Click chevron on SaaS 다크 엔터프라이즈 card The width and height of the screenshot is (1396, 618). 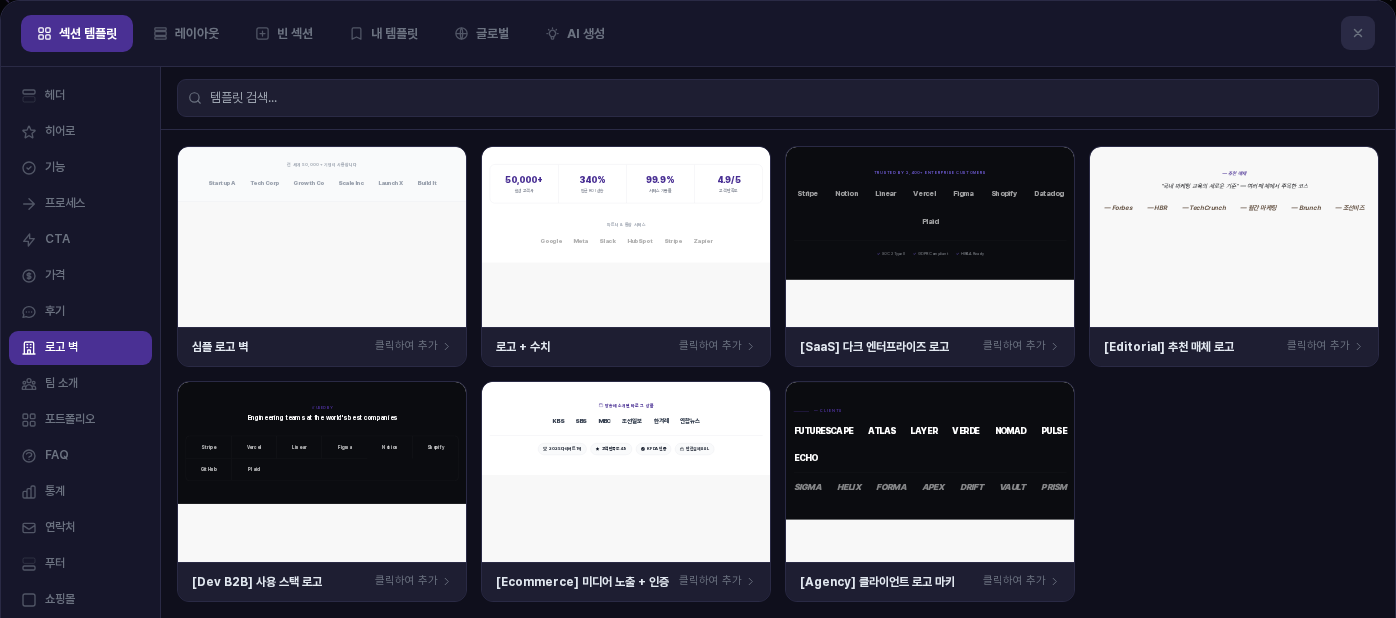[1055, 347]
